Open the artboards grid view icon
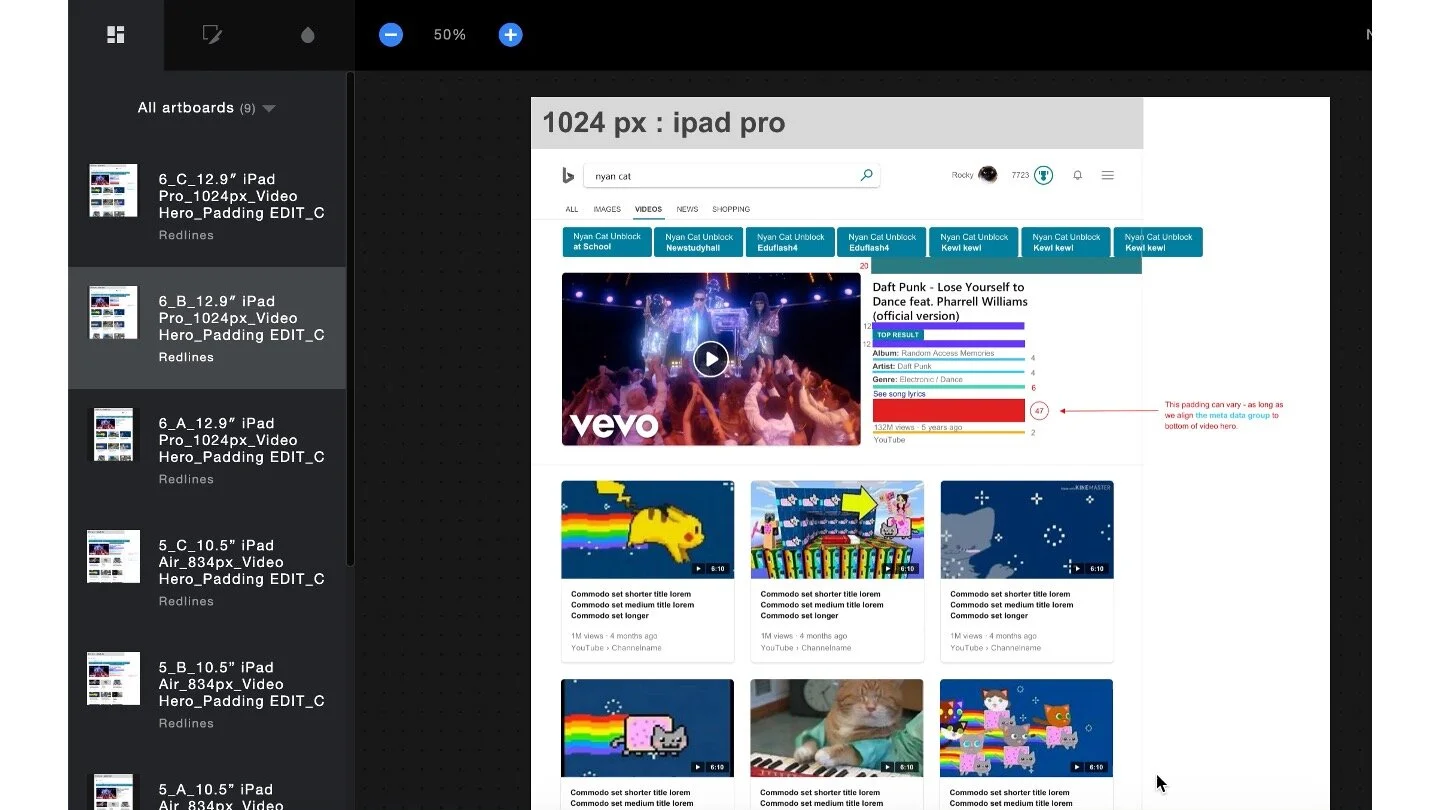This screenshot has height=810, width=1440. pyautogui.click(x=116, y=35)
